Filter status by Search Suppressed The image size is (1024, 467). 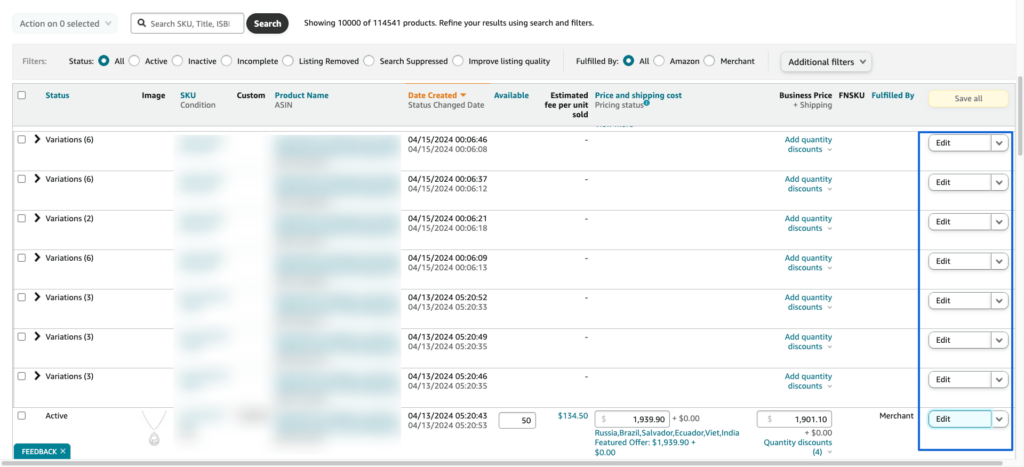coord(369,61)
